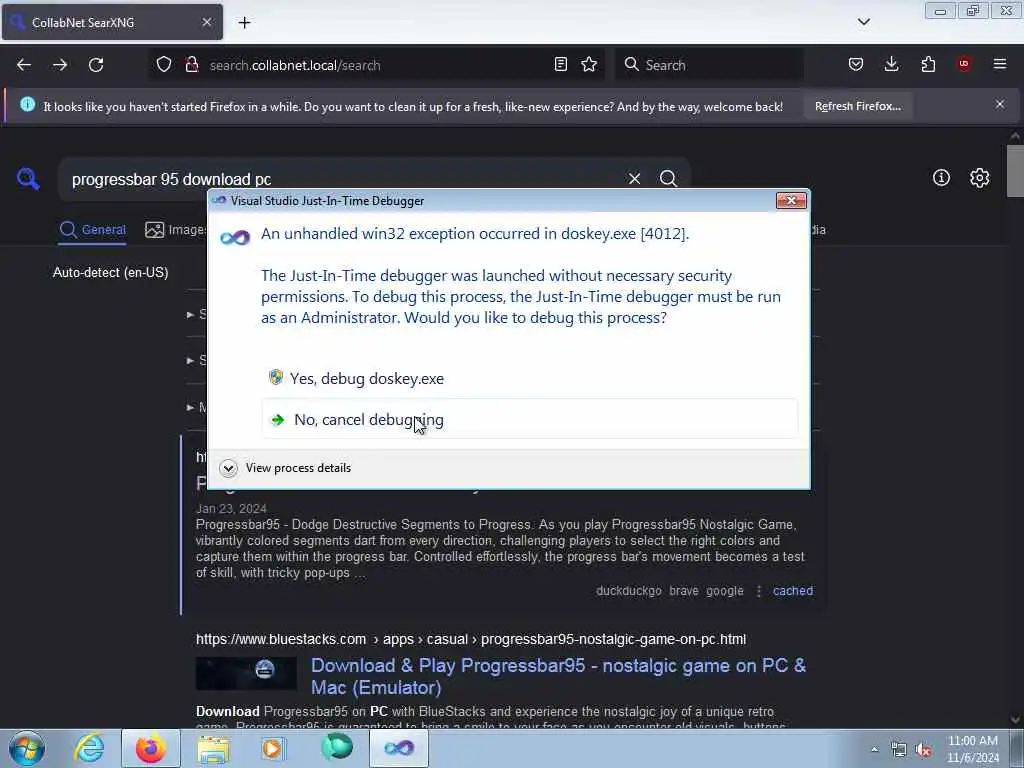Open the cached link of first result
The width and height of the screenshot is (1024, 768).
tap(793, 590)
